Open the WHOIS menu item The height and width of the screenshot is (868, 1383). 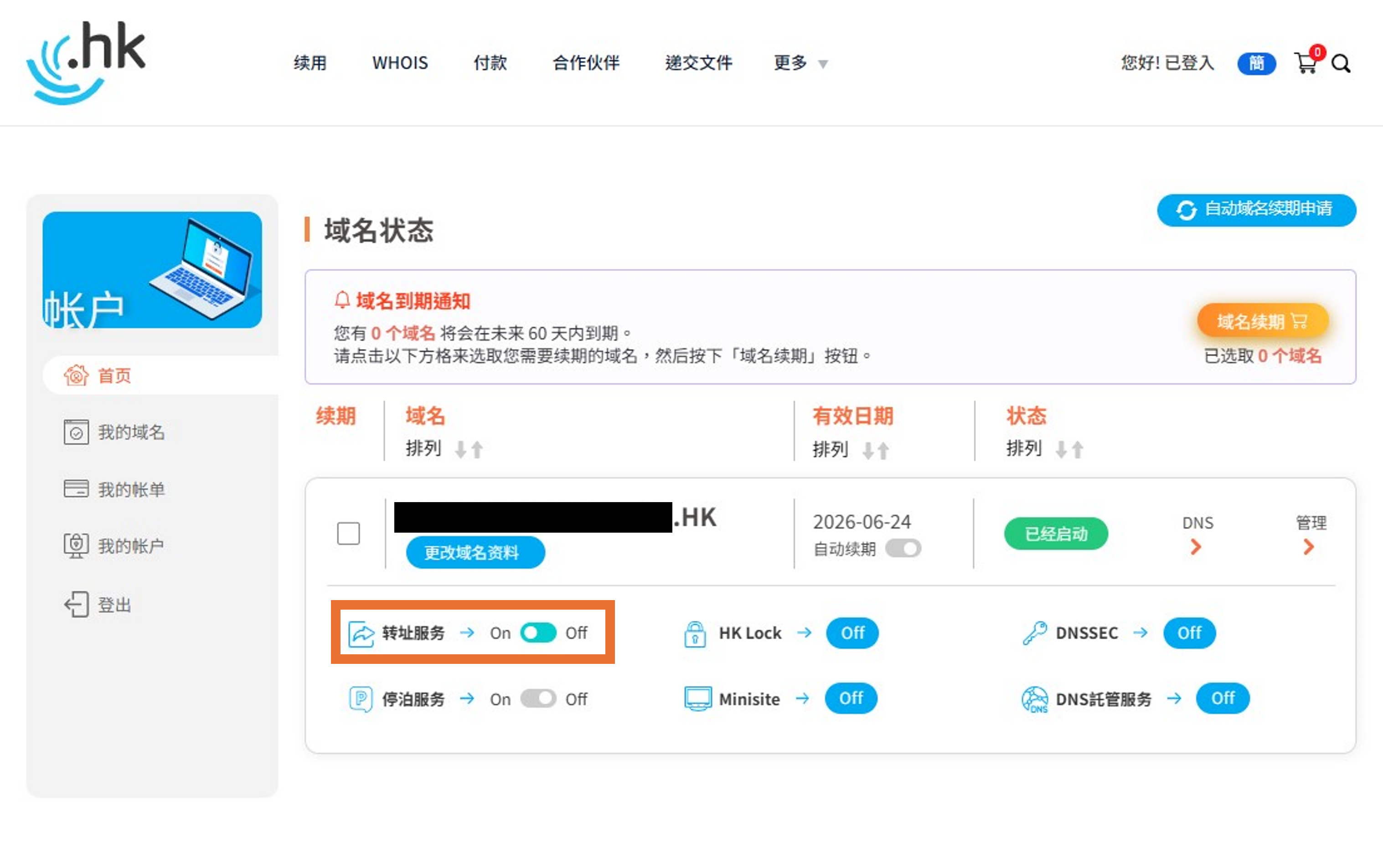click(400, 62)
